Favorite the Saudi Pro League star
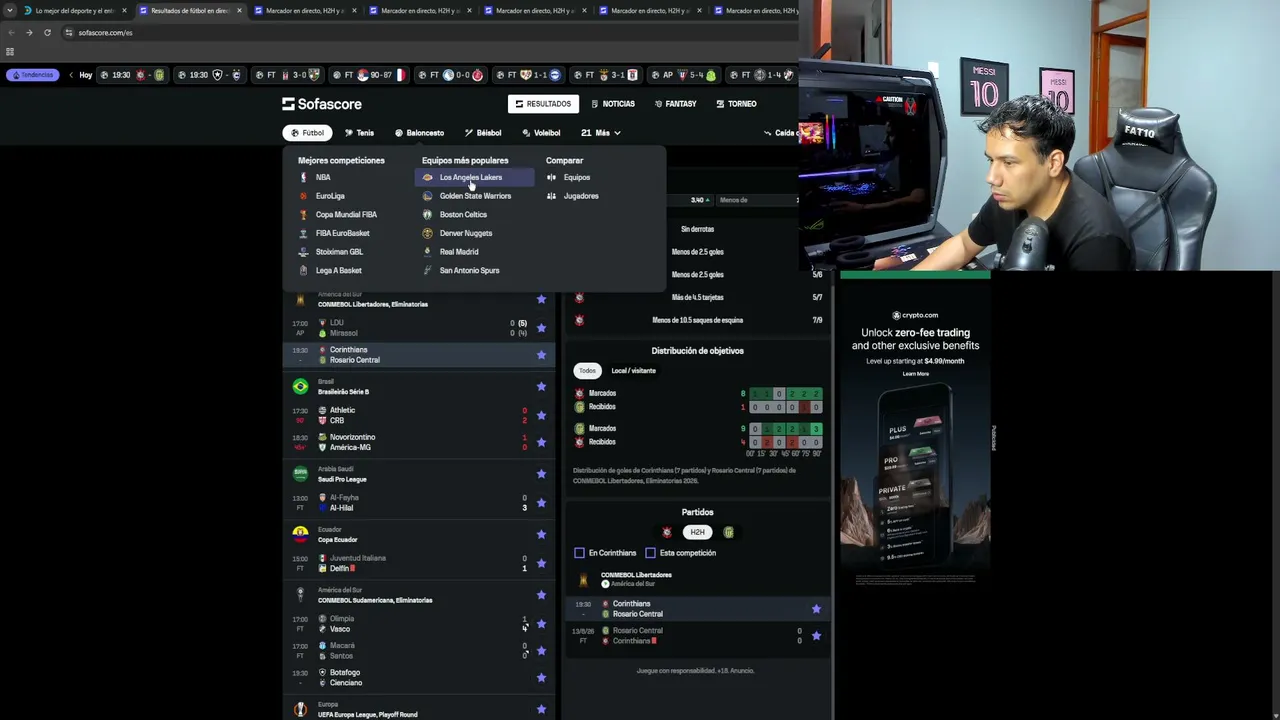Viewport: 1280px width, 720px height. pos(541,474)
